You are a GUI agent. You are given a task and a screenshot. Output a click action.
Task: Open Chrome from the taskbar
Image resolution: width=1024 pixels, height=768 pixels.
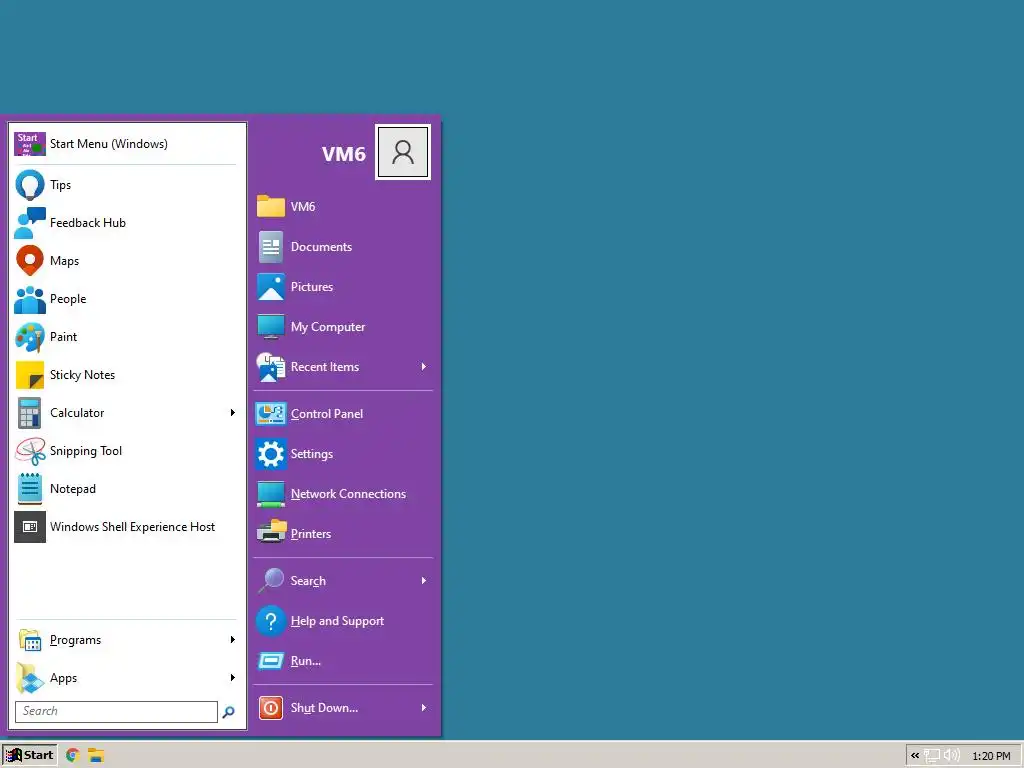72,755
